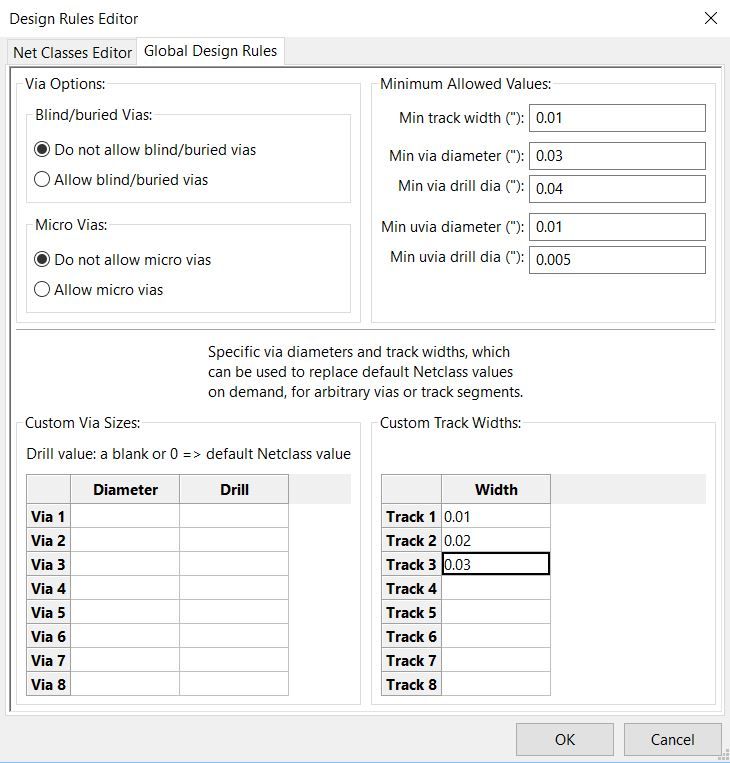Click the Via 5 Diameter cell
This screenshot has width=730, height=763.
(x=125, y=612)
